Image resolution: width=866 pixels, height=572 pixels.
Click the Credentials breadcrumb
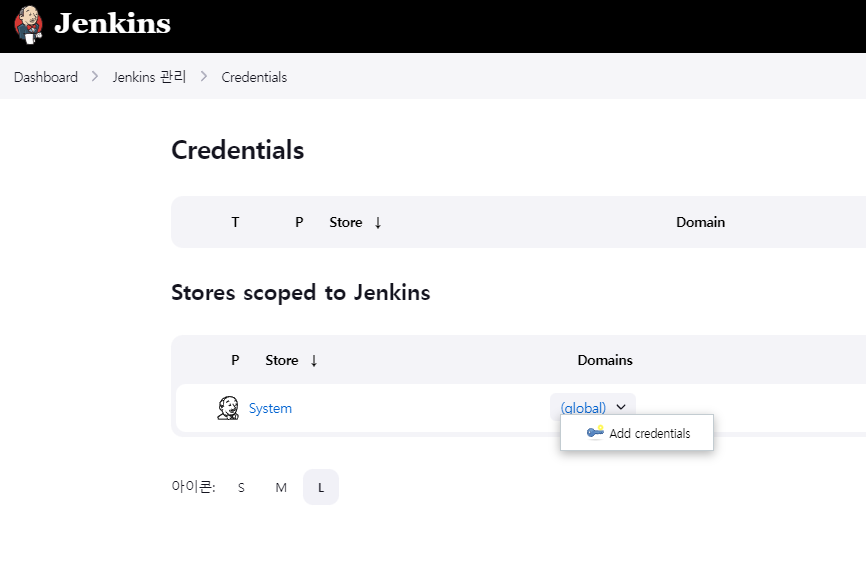click(x=254, y=77)
